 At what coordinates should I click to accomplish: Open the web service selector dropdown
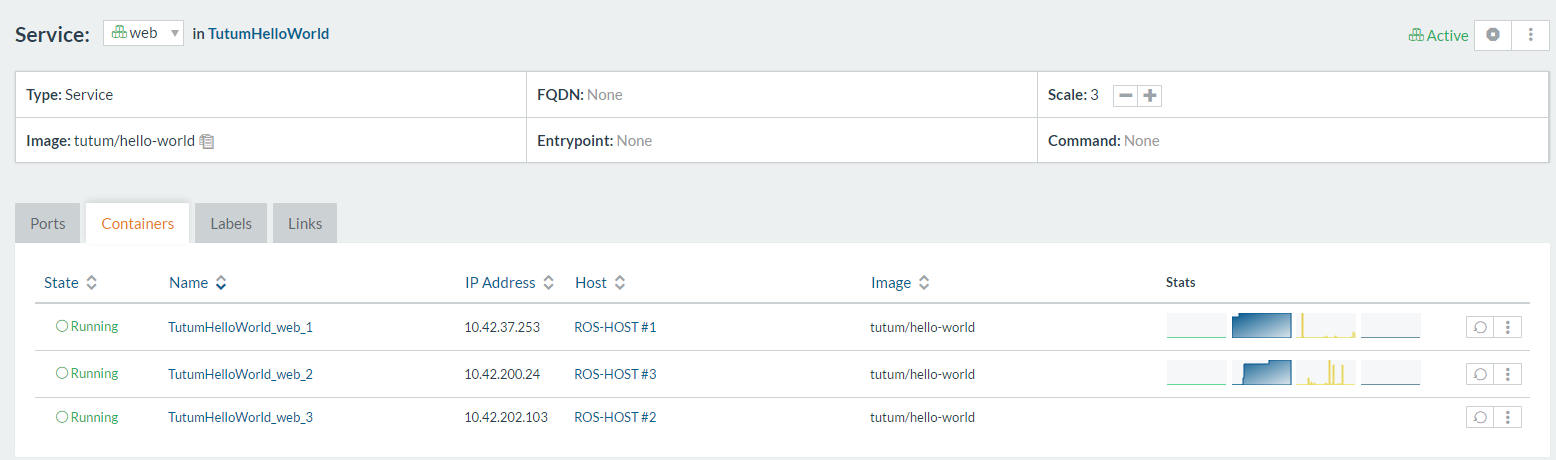click(x=143, y=33)
